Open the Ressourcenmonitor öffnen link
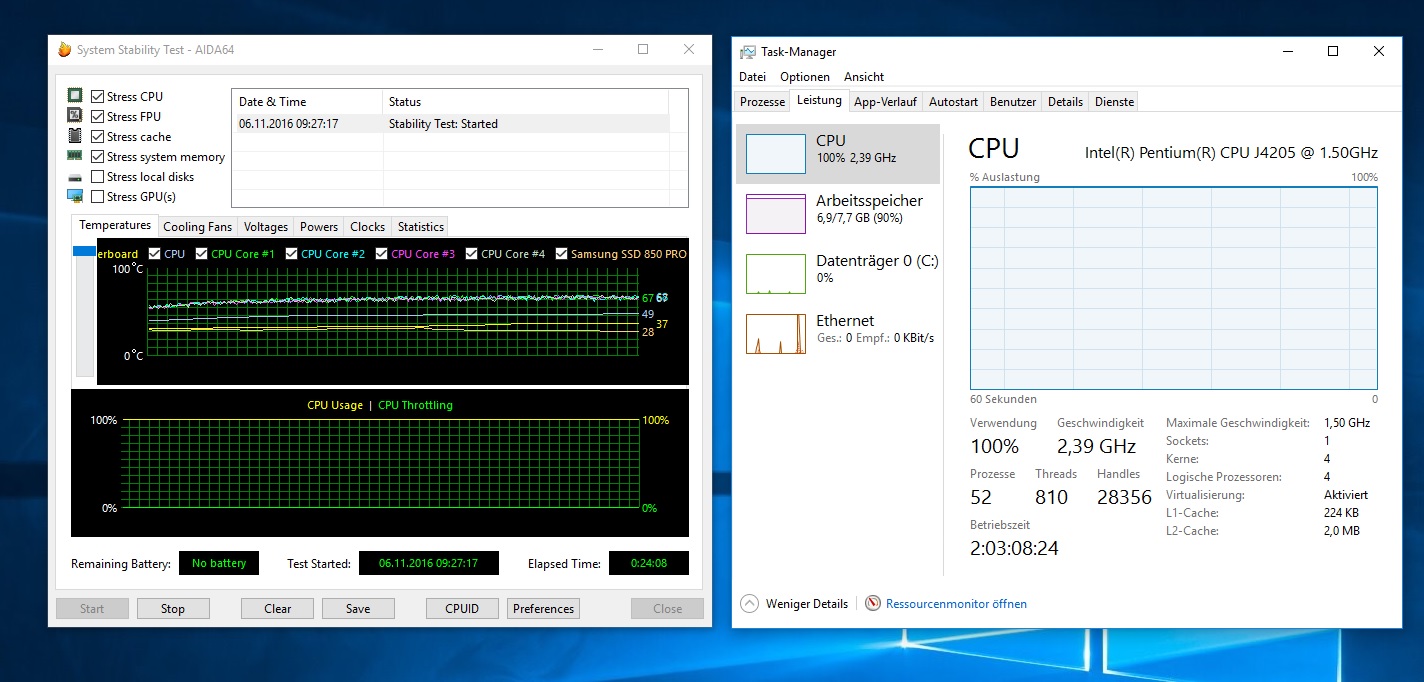Screen dimensions: 1424x682 [x=956, y=604]
